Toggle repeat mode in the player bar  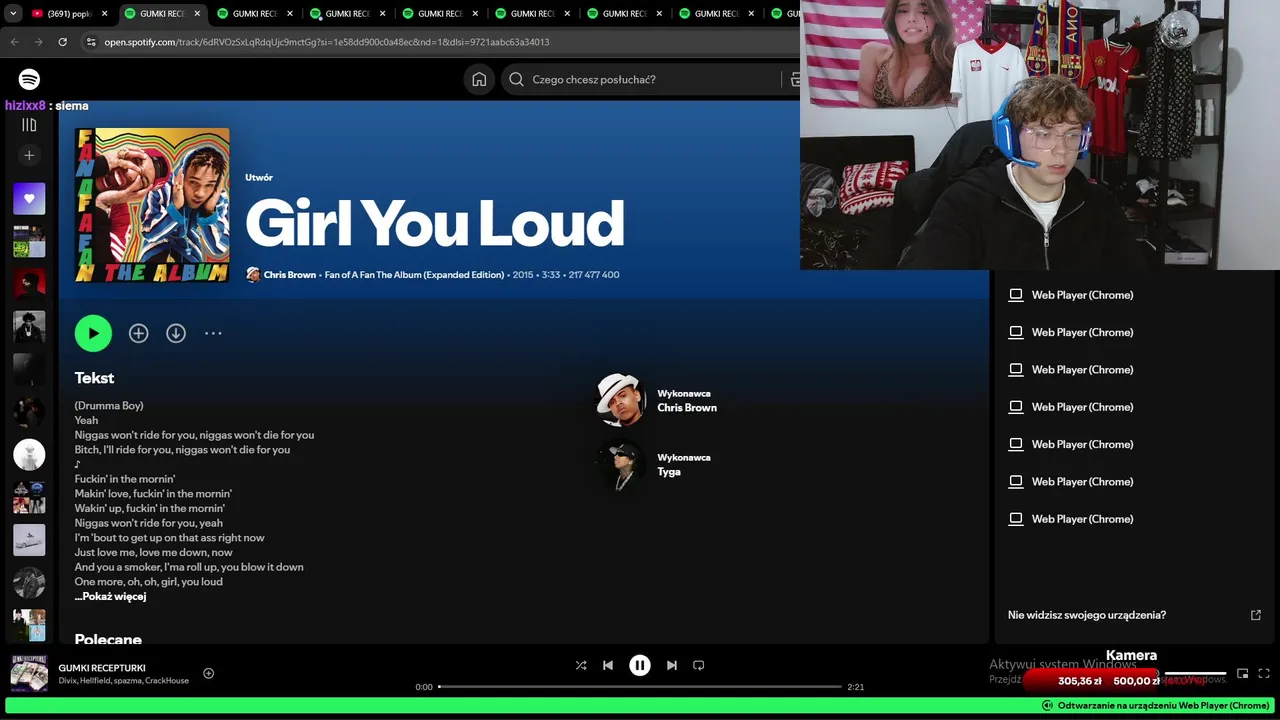(699, 665)
